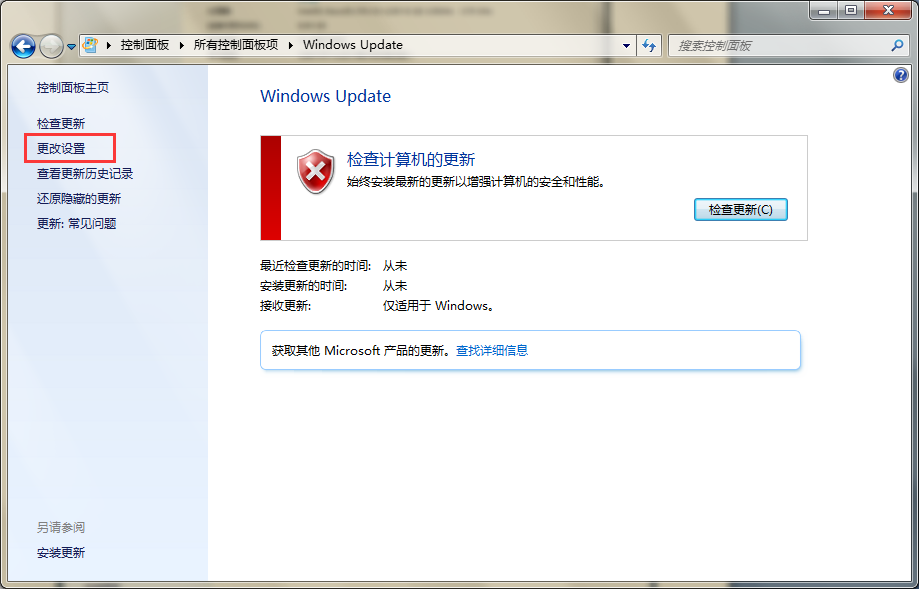Open the address bar history dropdown
Image resolution: width=919 pixels, height=589 pixels.
626,46
